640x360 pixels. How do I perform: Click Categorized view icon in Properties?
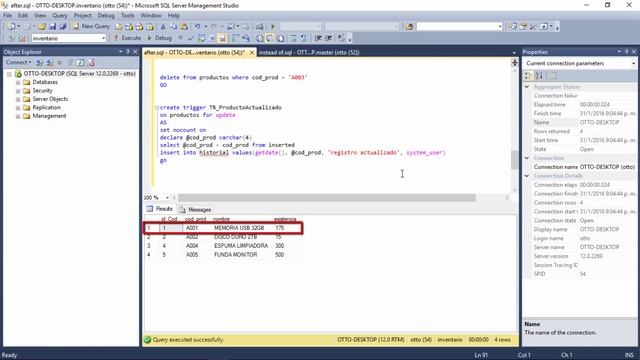tap(528, 76)
